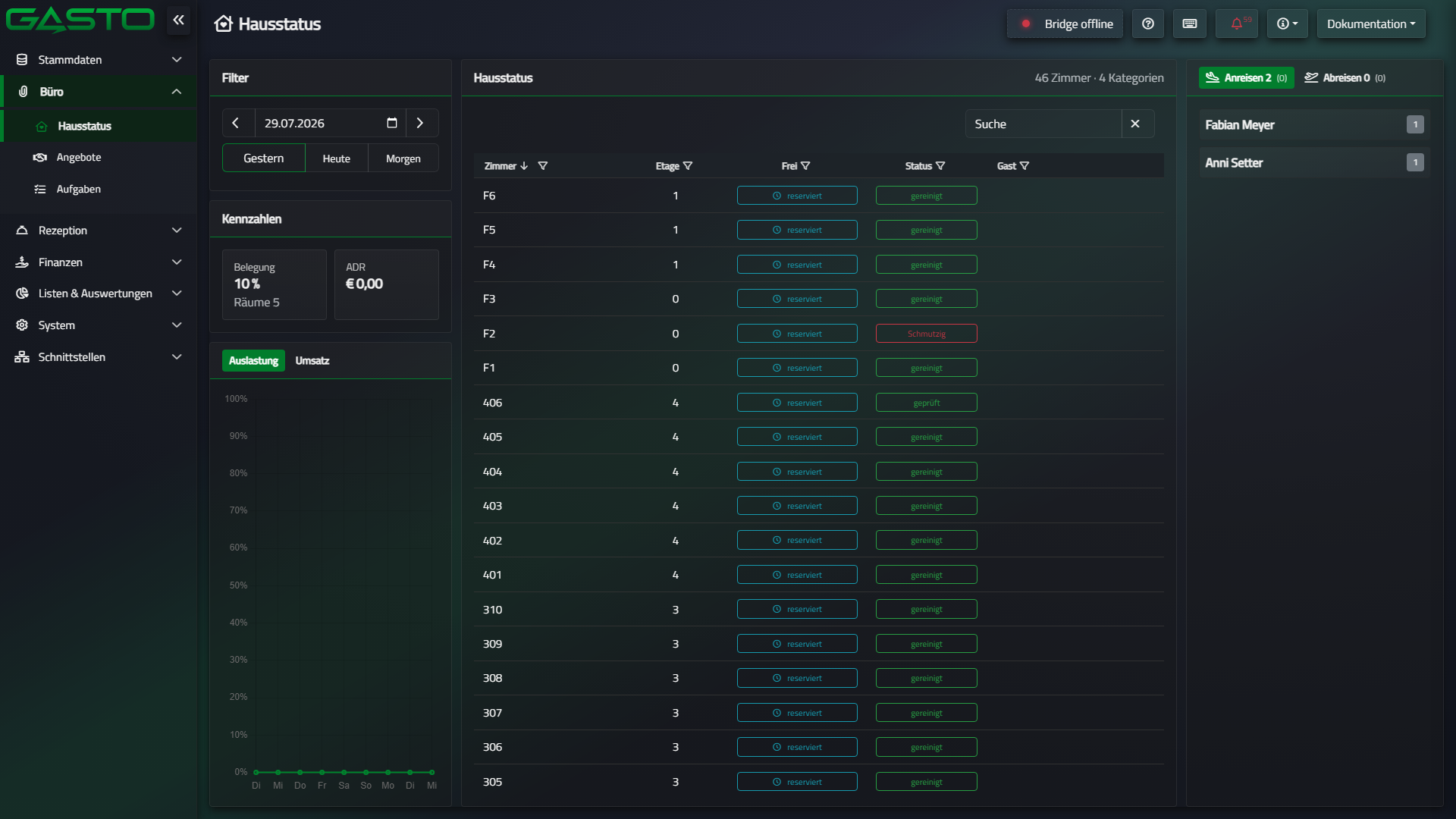Open Angebote in the sidebar

click(99, 158)
